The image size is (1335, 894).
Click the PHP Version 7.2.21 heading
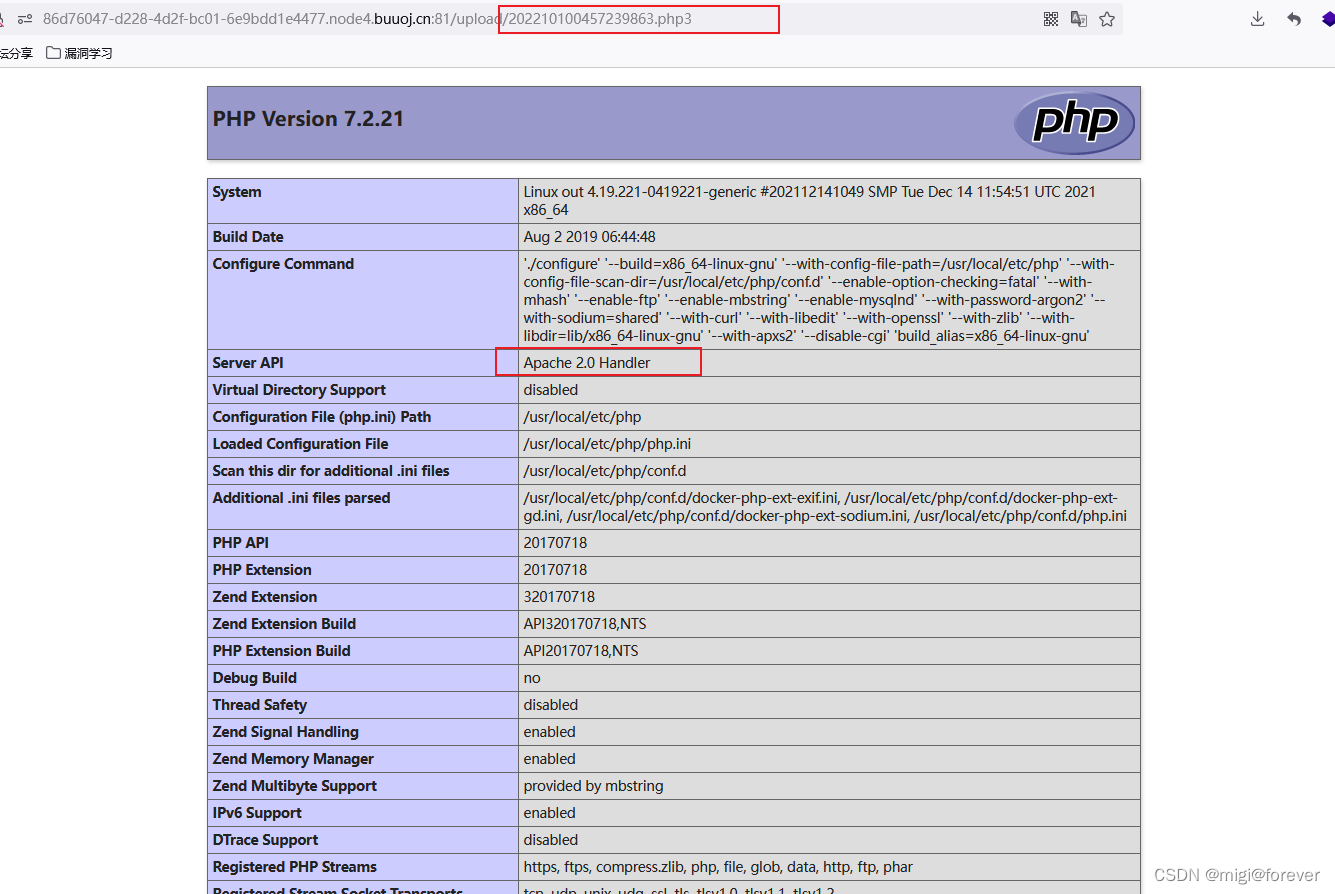[308, 119]
